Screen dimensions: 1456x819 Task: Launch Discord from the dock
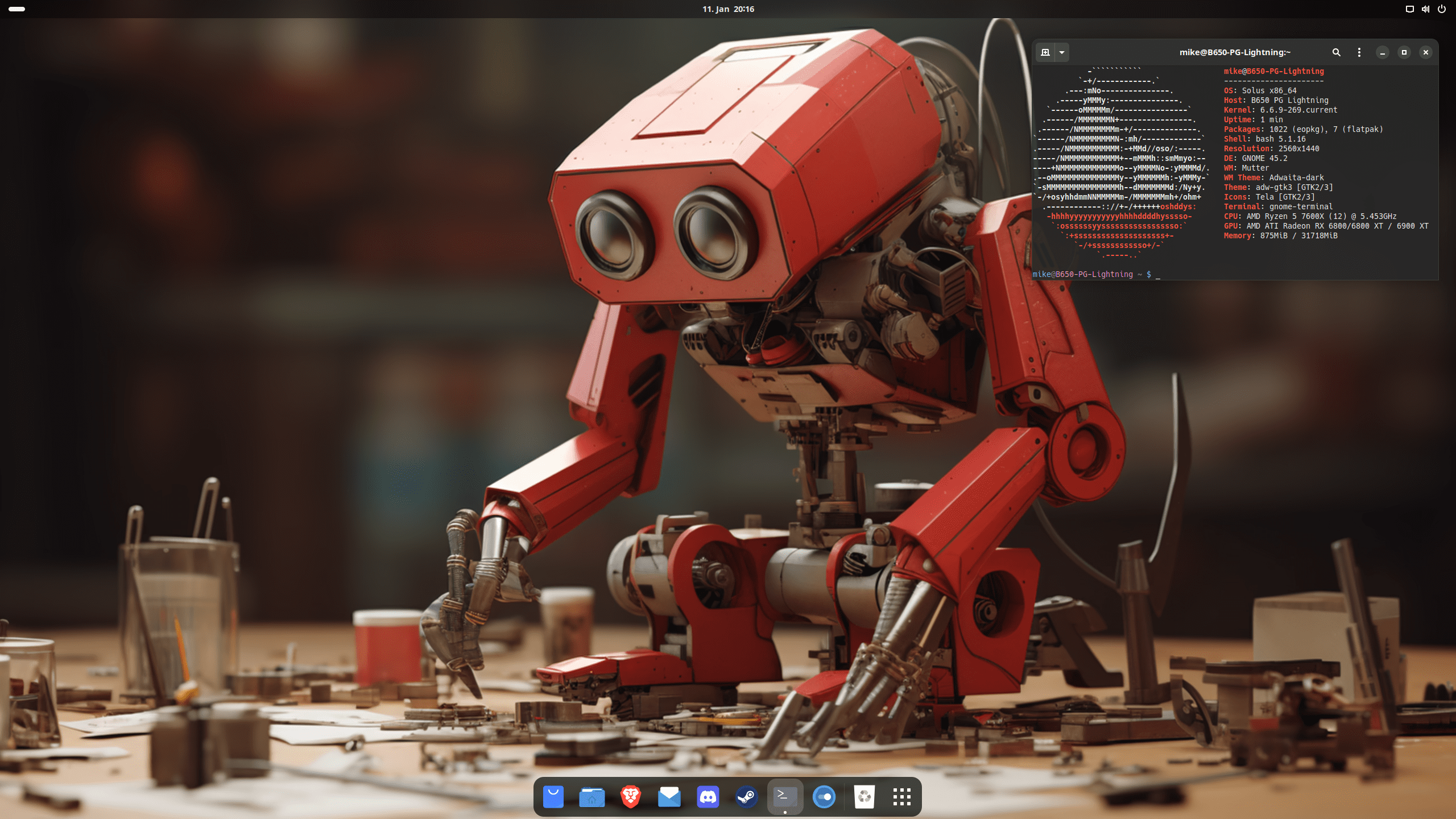[708, 797]
